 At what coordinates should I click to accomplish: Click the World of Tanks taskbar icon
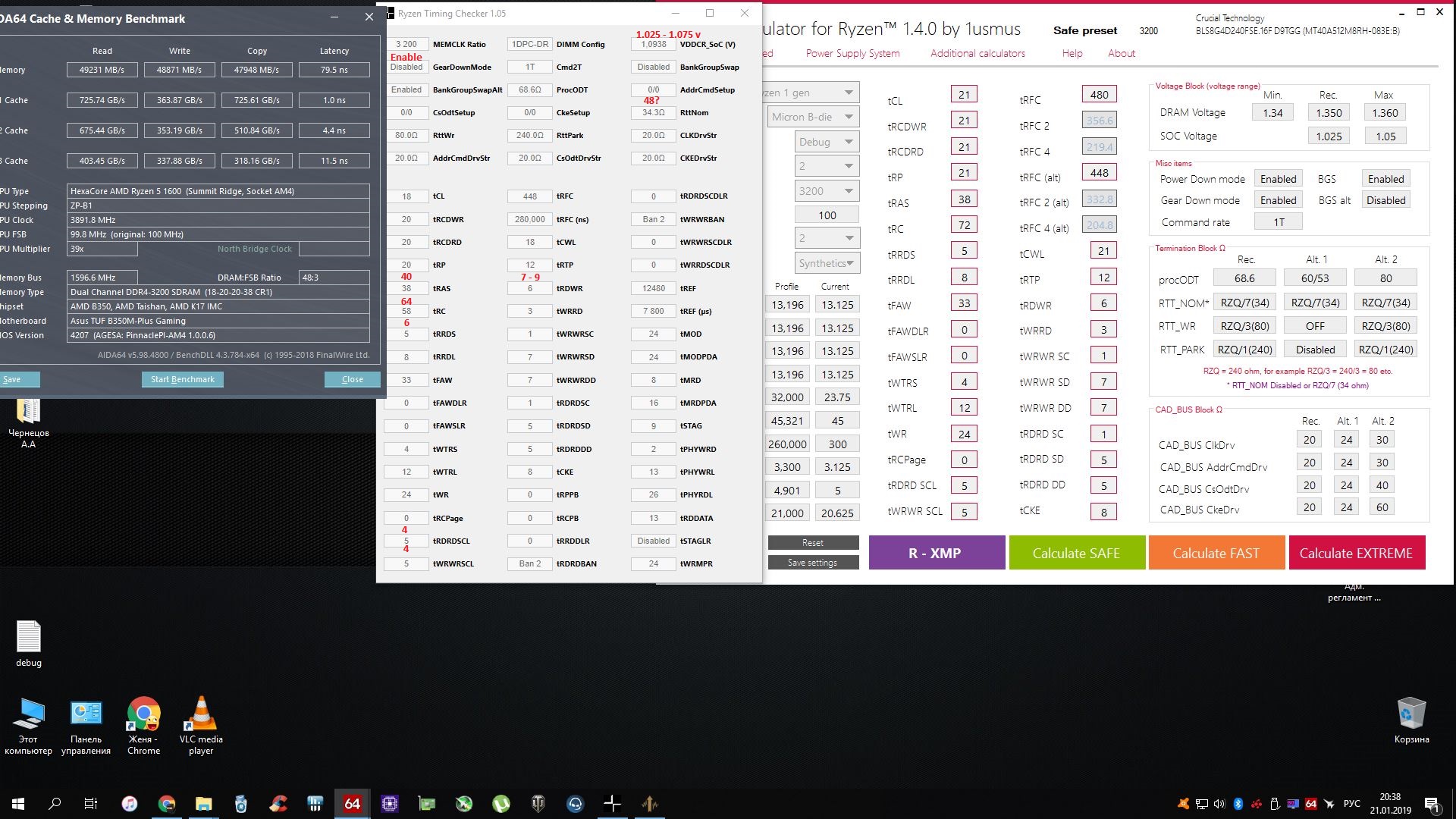click(538, 804)
